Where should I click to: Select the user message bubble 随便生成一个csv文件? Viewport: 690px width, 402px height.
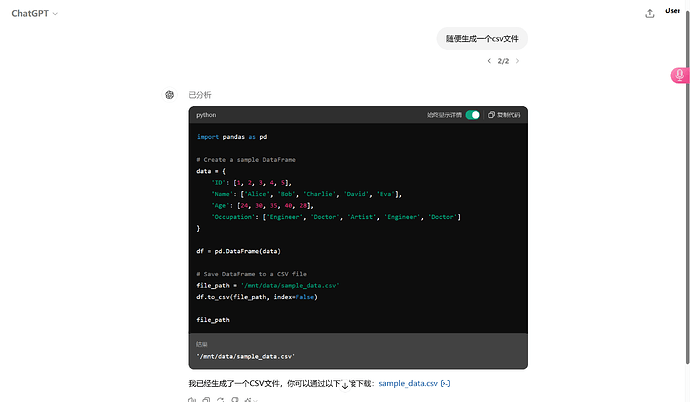482,39
